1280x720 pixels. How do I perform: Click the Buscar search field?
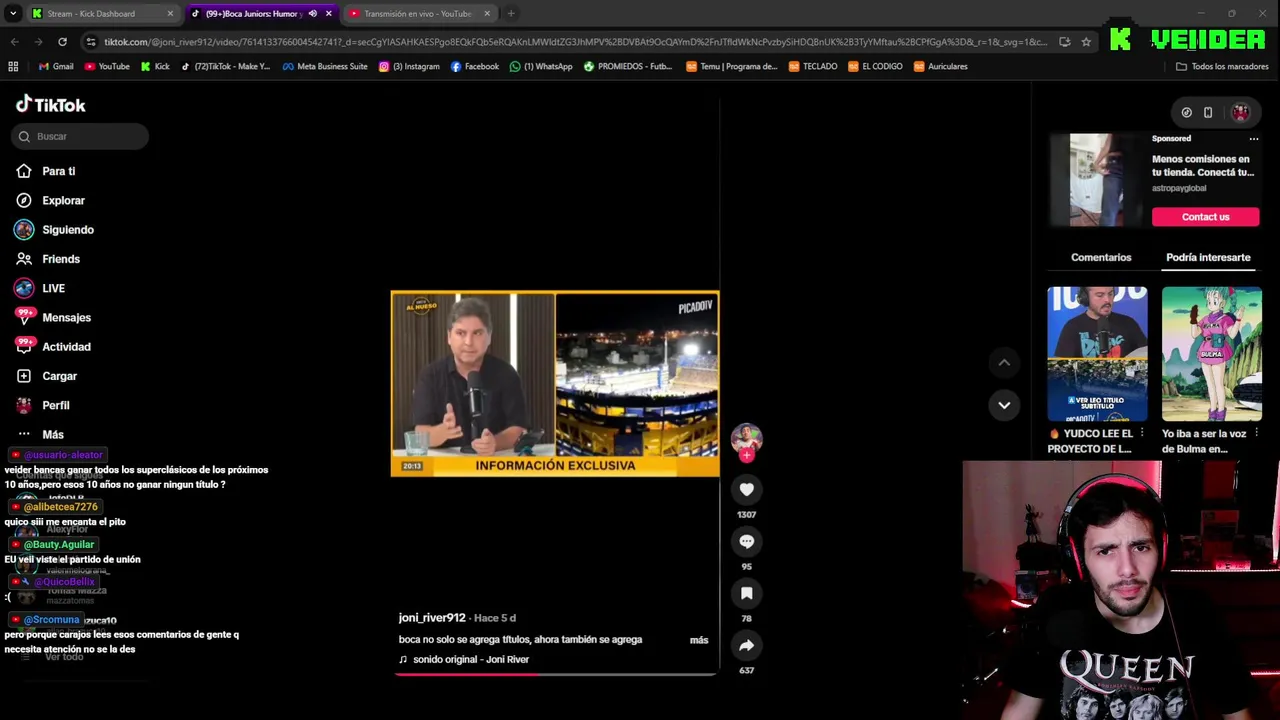click(80, 136)
